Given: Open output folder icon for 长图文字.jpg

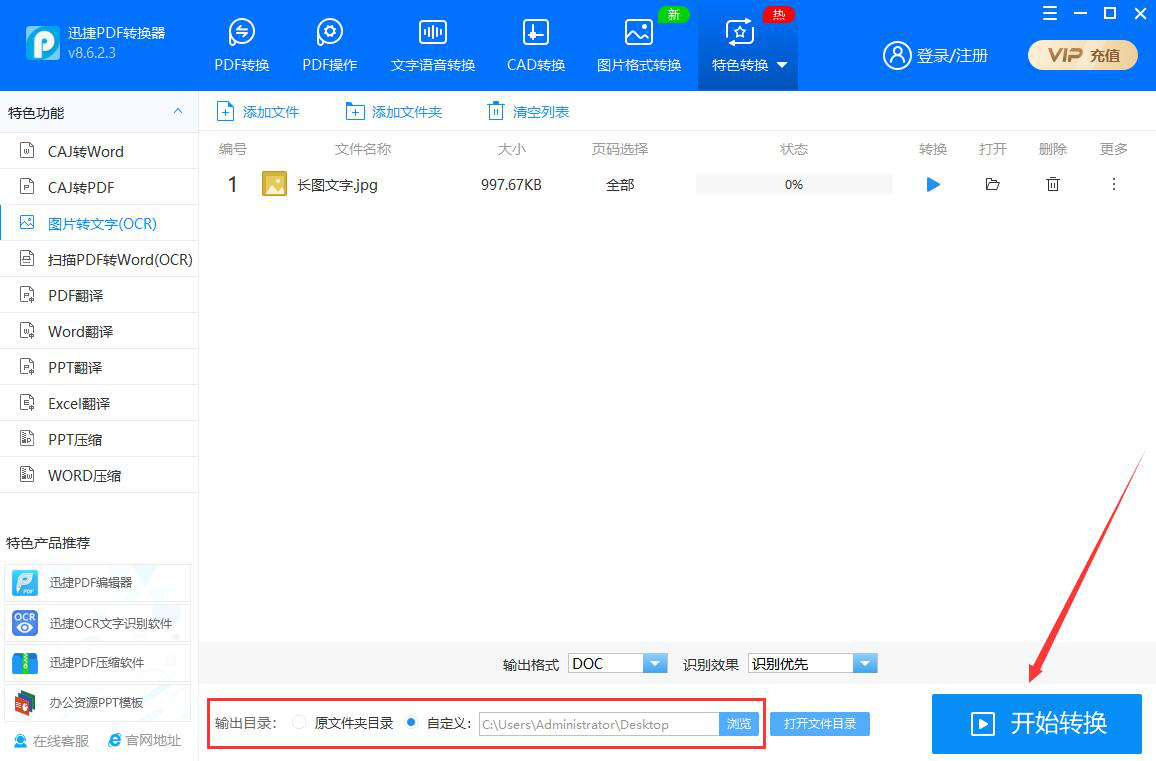Looking at the screenshot, I should (992, 184).
